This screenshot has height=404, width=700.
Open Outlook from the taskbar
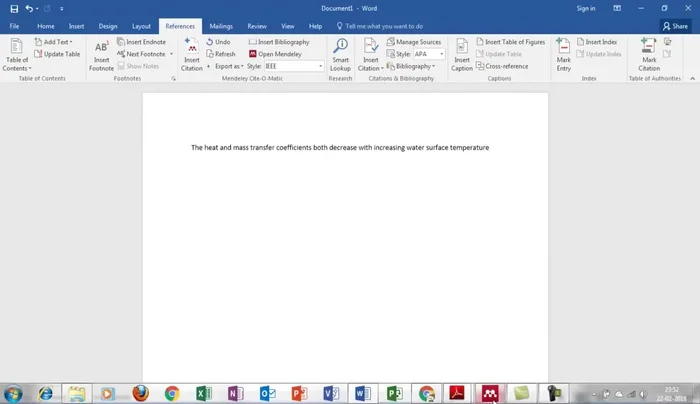pos(267,394)
